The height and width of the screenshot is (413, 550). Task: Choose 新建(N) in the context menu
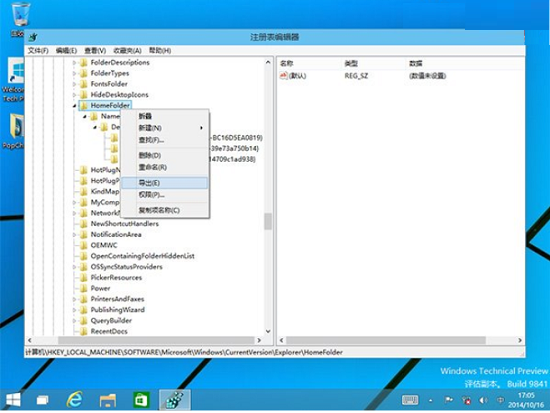(165, 128)
